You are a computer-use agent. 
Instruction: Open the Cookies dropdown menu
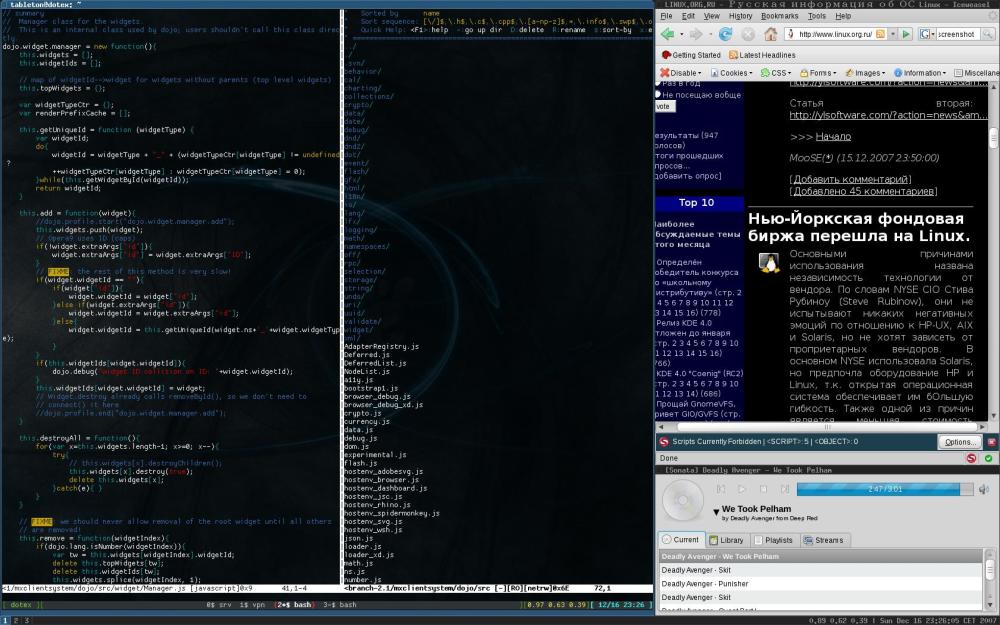pos(732,73)
